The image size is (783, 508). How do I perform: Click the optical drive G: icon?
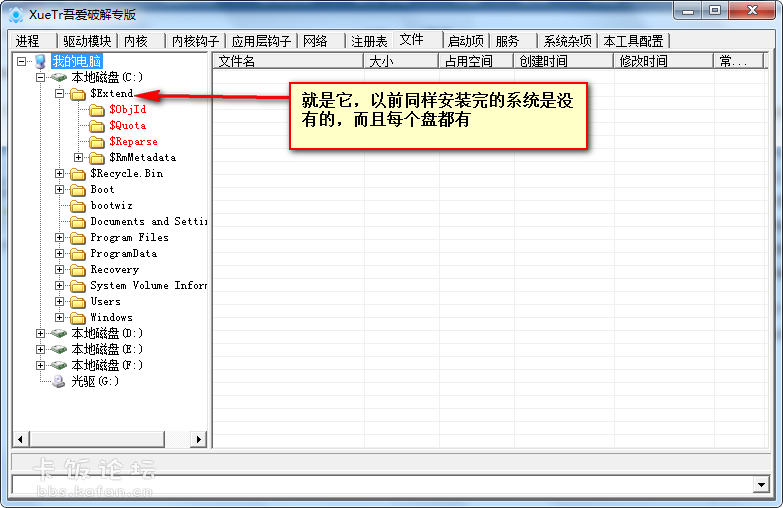(59, 381)
